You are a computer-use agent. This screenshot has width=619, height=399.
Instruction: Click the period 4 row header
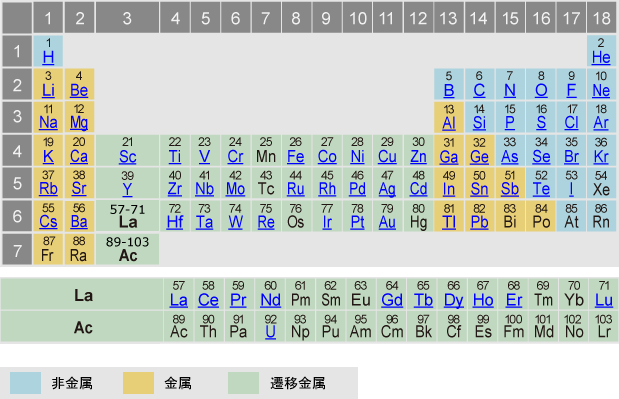(x=17, y=150)
